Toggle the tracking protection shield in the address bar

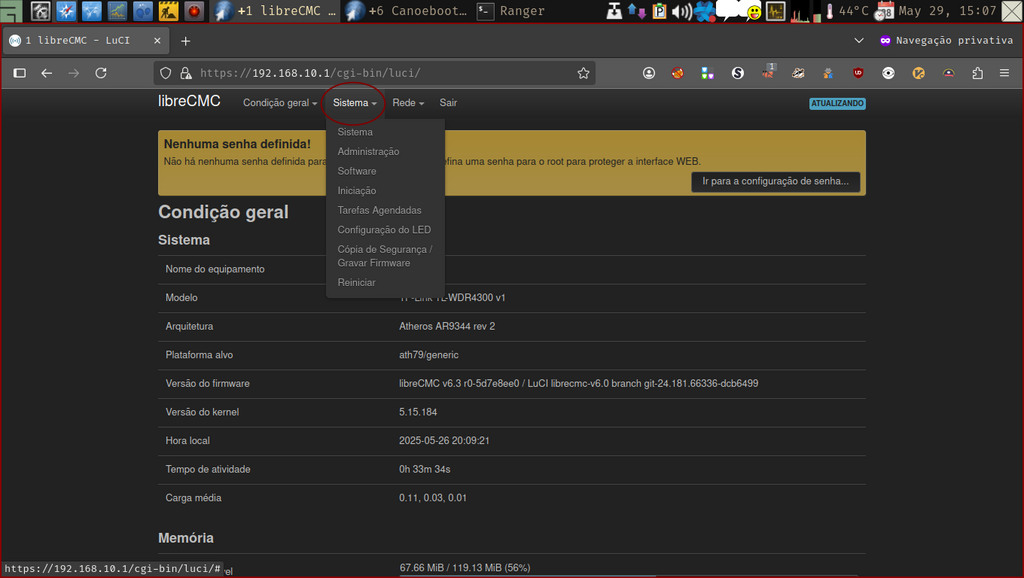click(165, 72)
